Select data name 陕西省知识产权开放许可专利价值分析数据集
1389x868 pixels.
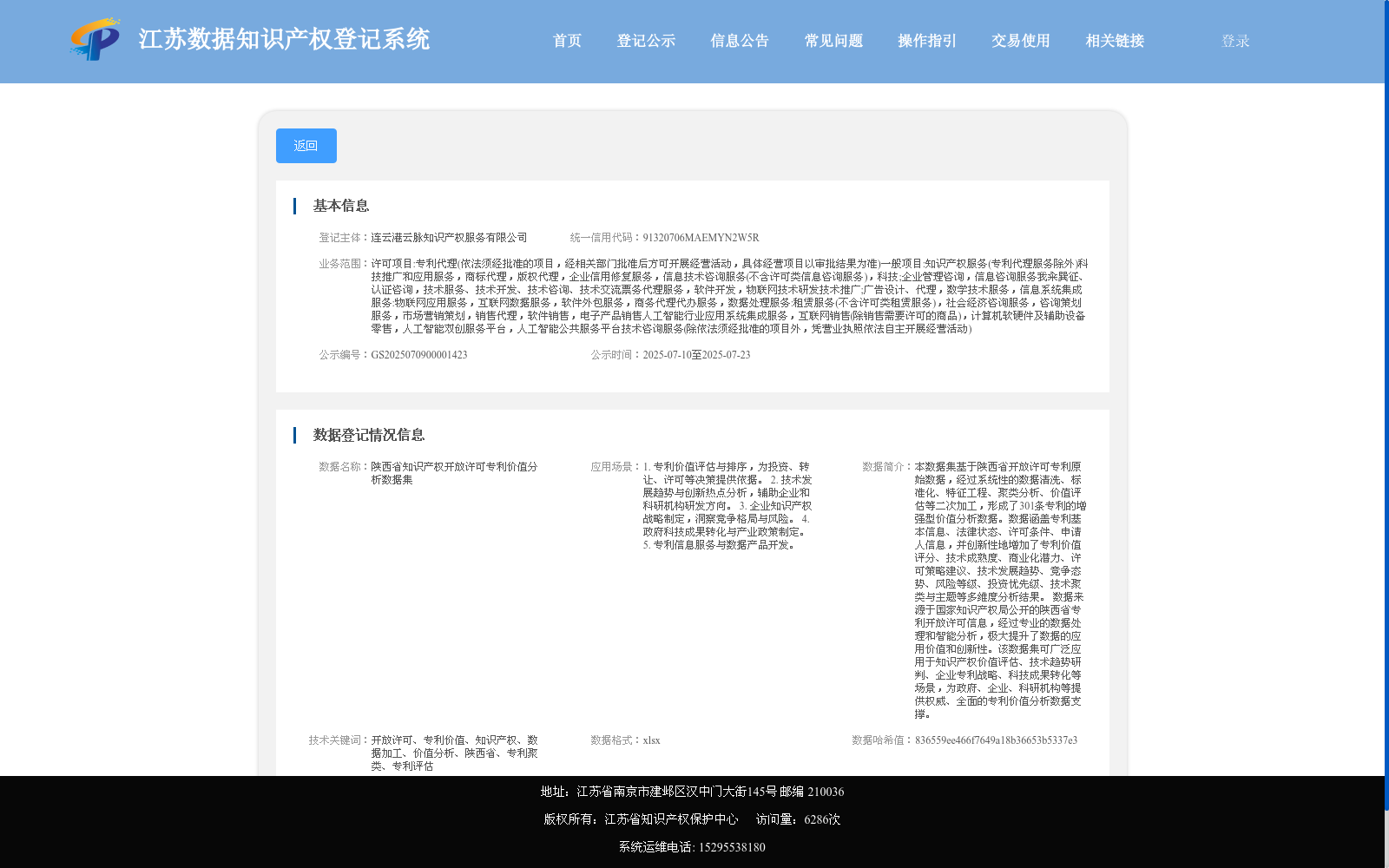click(454, 473)
